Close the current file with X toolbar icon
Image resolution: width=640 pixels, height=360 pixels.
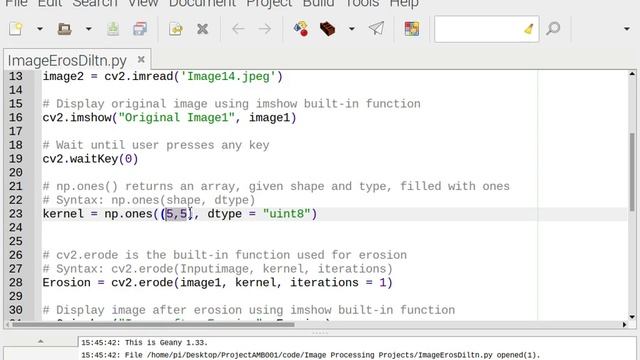coord(202,29)
